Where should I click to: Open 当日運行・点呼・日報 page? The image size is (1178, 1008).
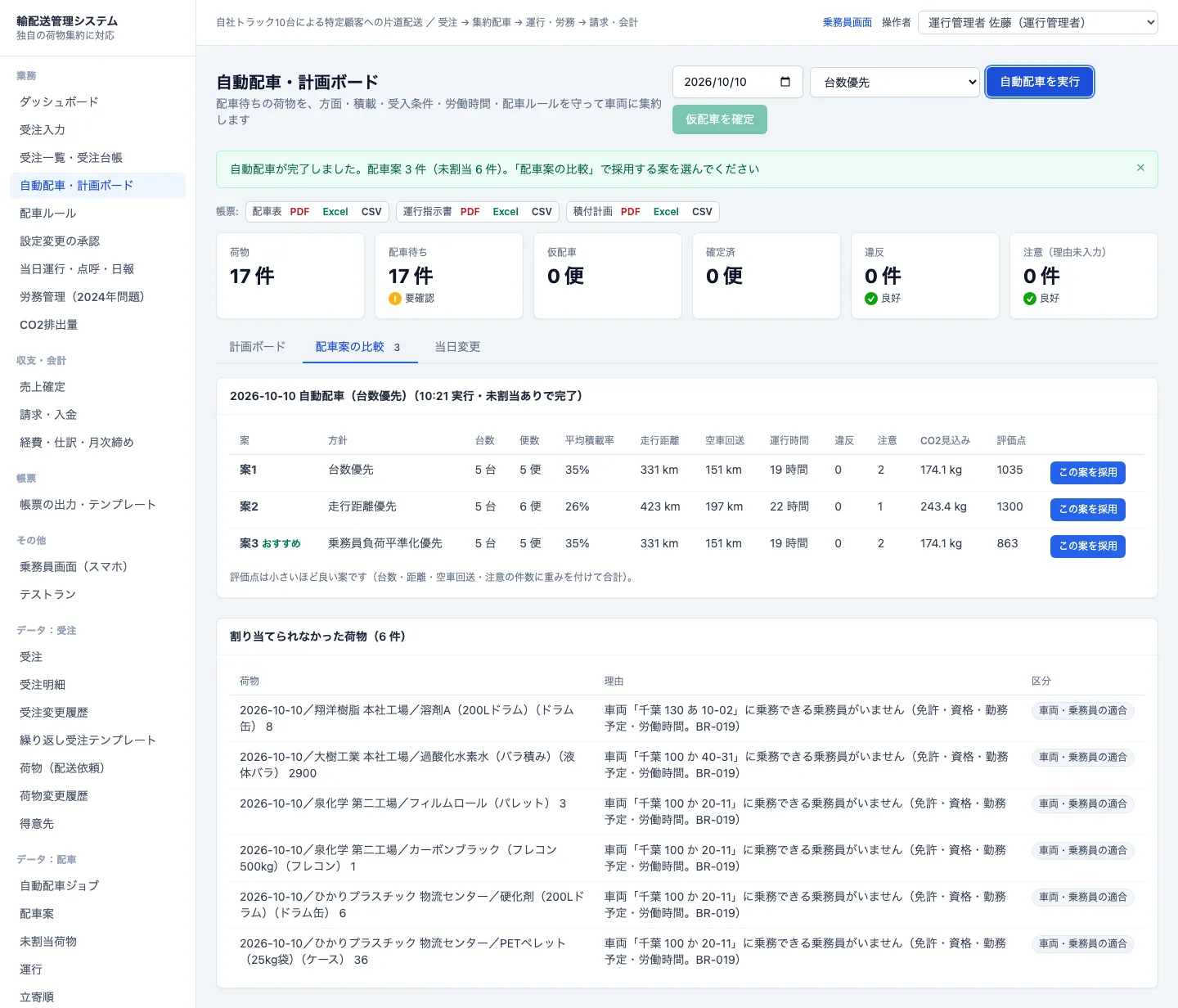click(98, 269)
